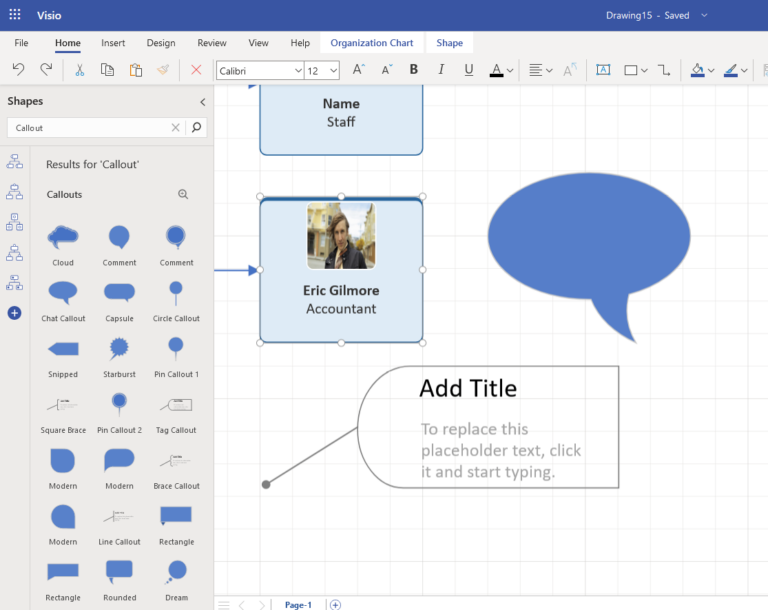Open the font color dropdown arrow
Screen dimensions: 768x610
(510, 71)
